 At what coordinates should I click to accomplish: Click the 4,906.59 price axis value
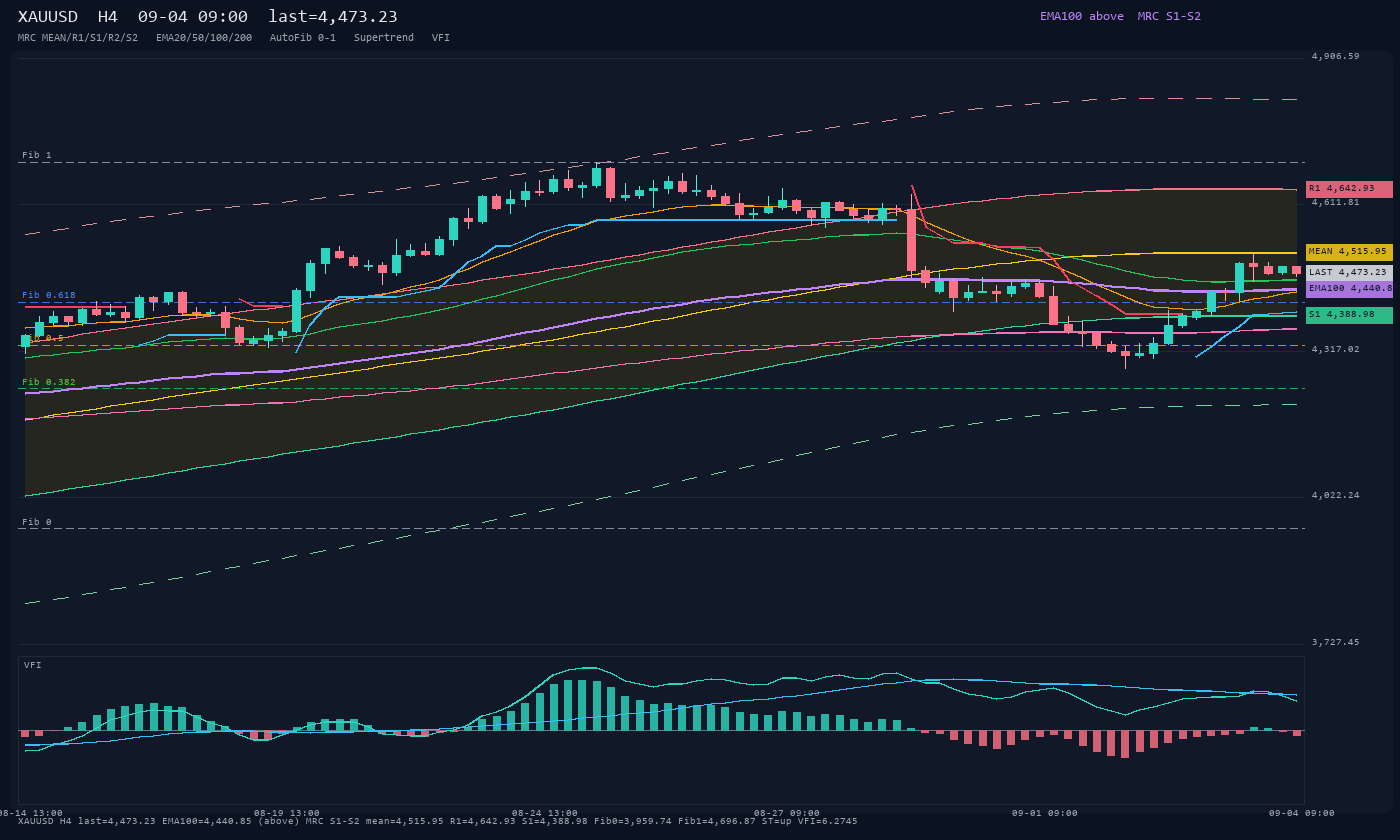(1336, 57)
